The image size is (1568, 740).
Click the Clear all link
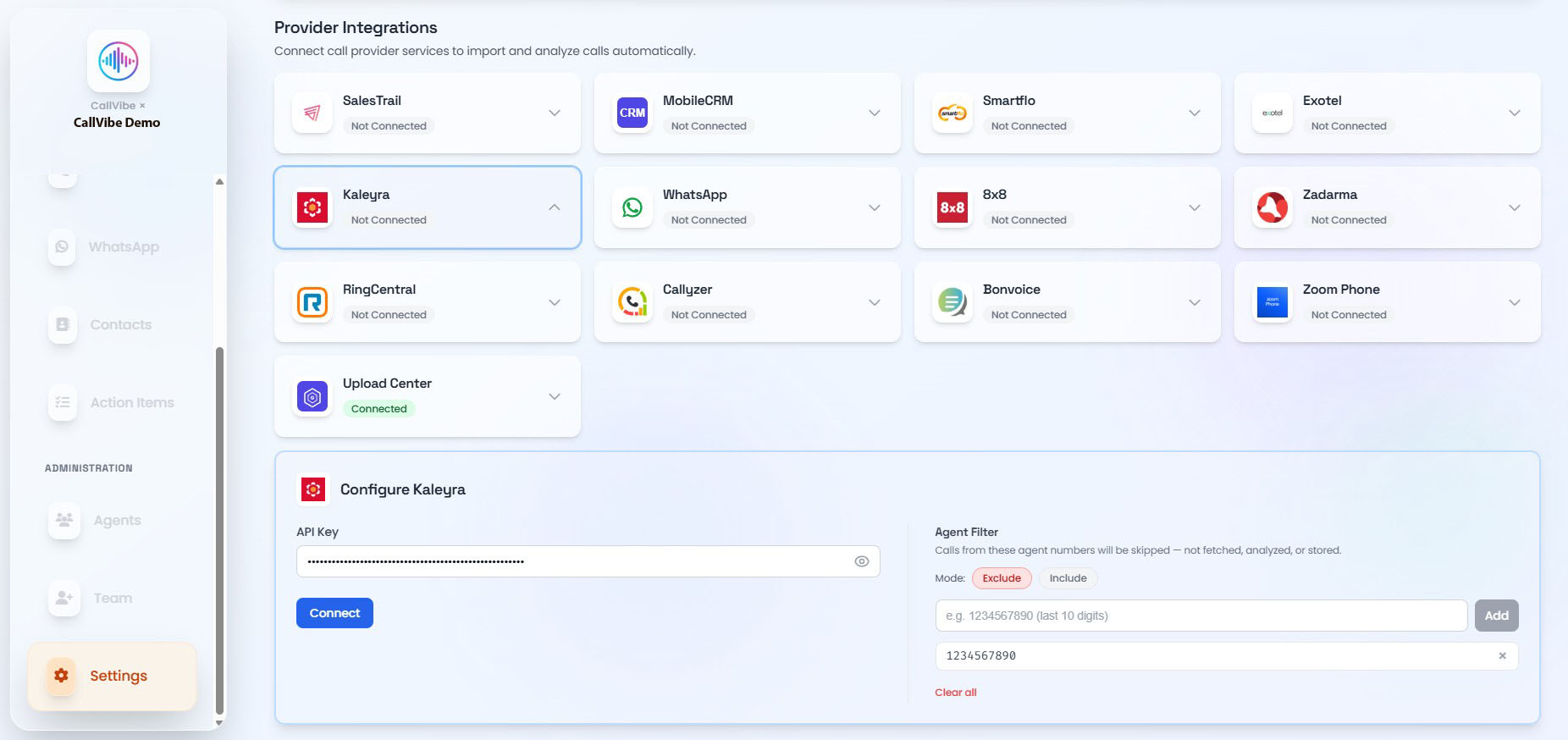point(956,693)
